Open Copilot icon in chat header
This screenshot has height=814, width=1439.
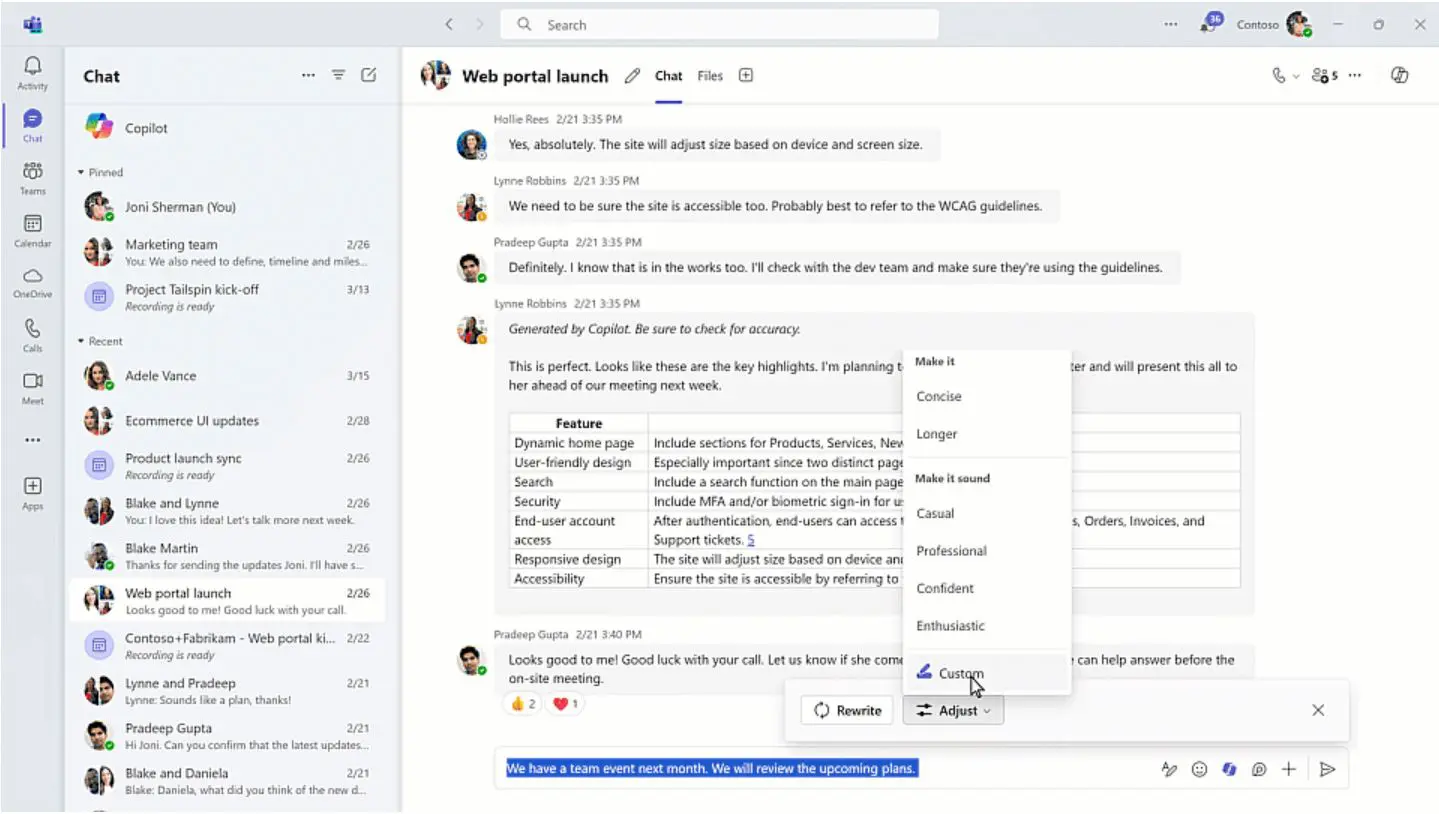coord(1400,75)
